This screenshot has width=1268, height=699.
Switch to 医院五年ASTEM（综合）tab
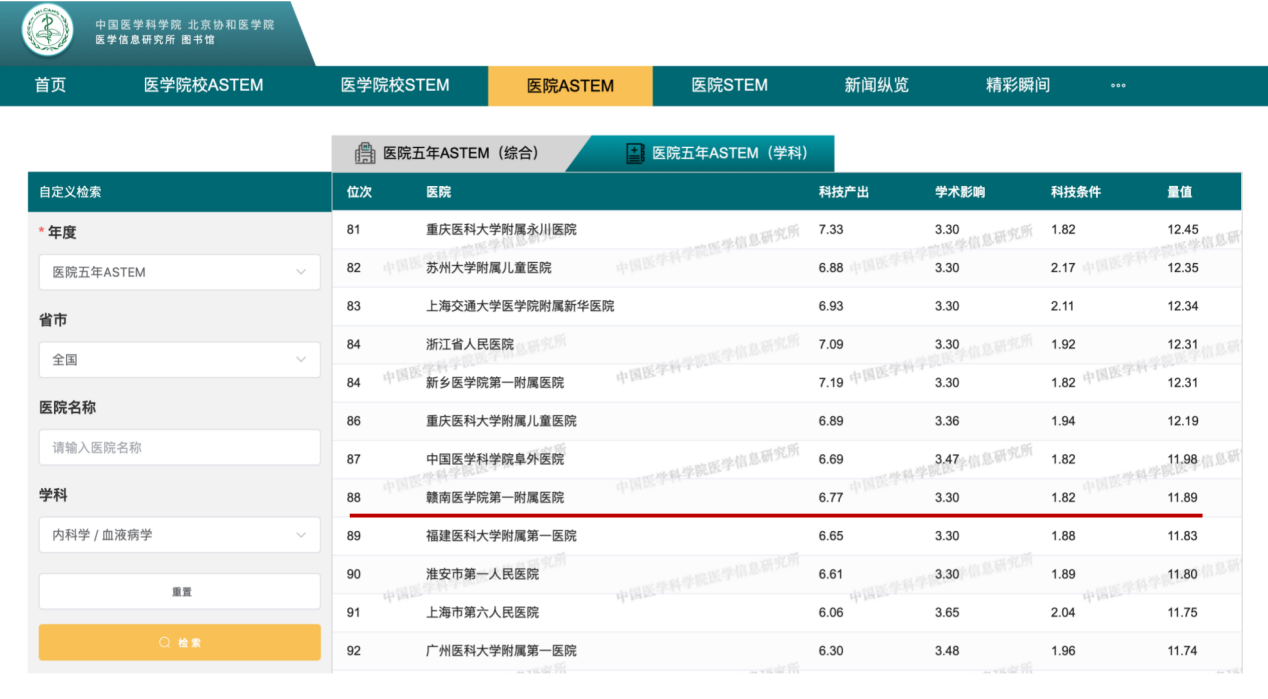click(x=460, y=153)
